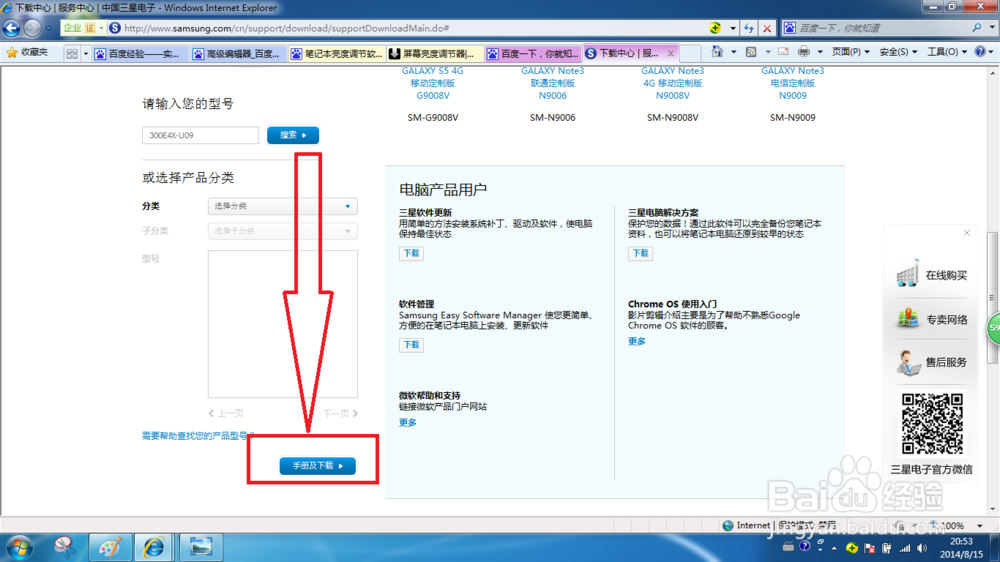
Task: Open the 页面(P) menu dropdown
Action: tap(851, 52)
